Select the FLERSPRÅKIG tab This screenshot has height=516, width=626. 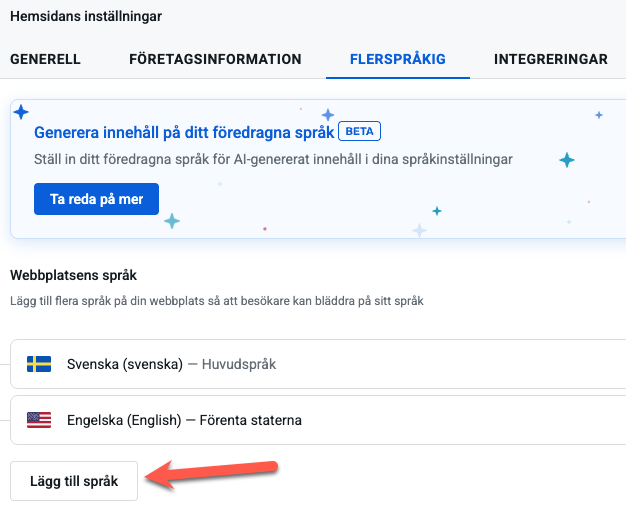[x=397, y=59]
